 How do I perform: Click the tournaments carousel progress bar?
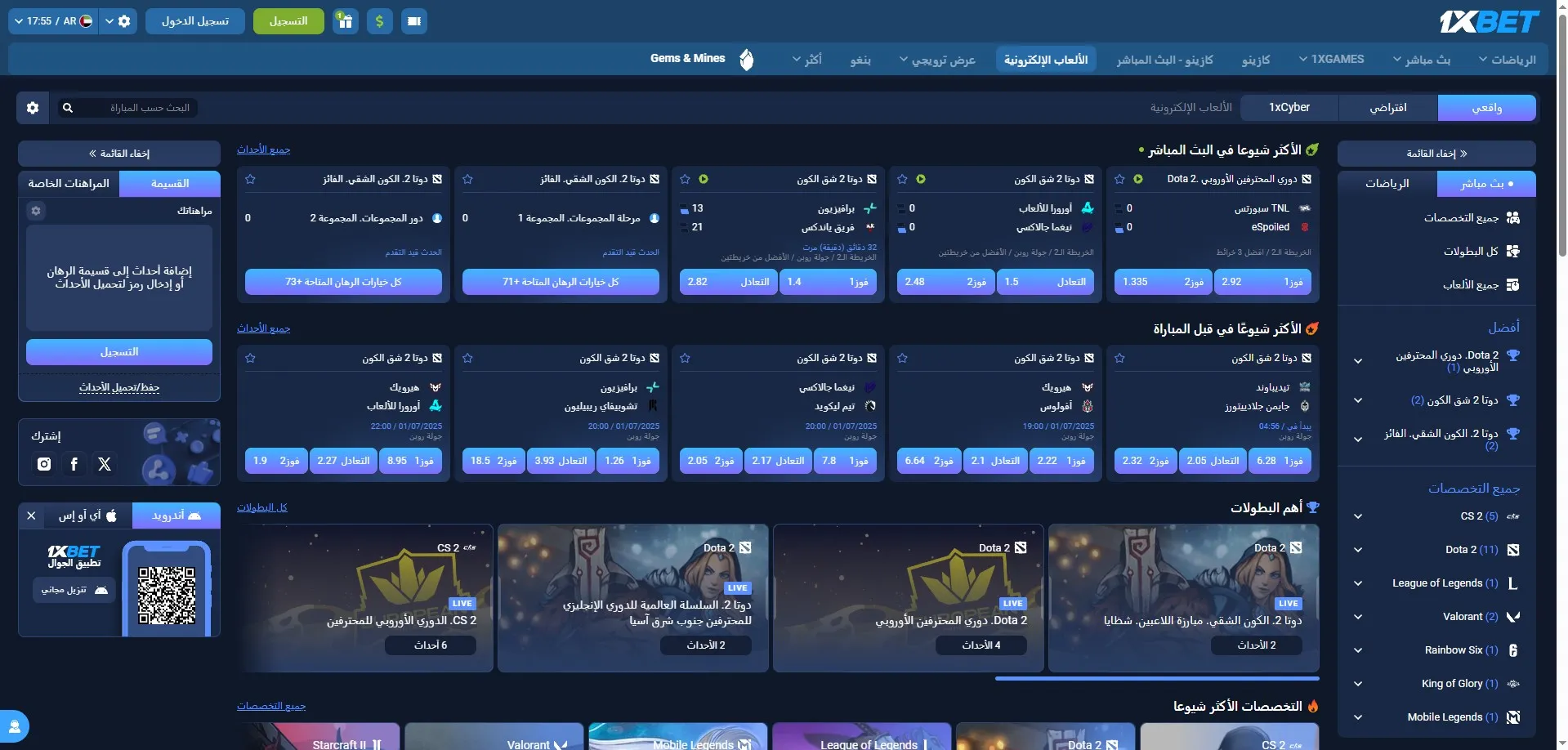pyautogui.click(x=1157, y=678)
